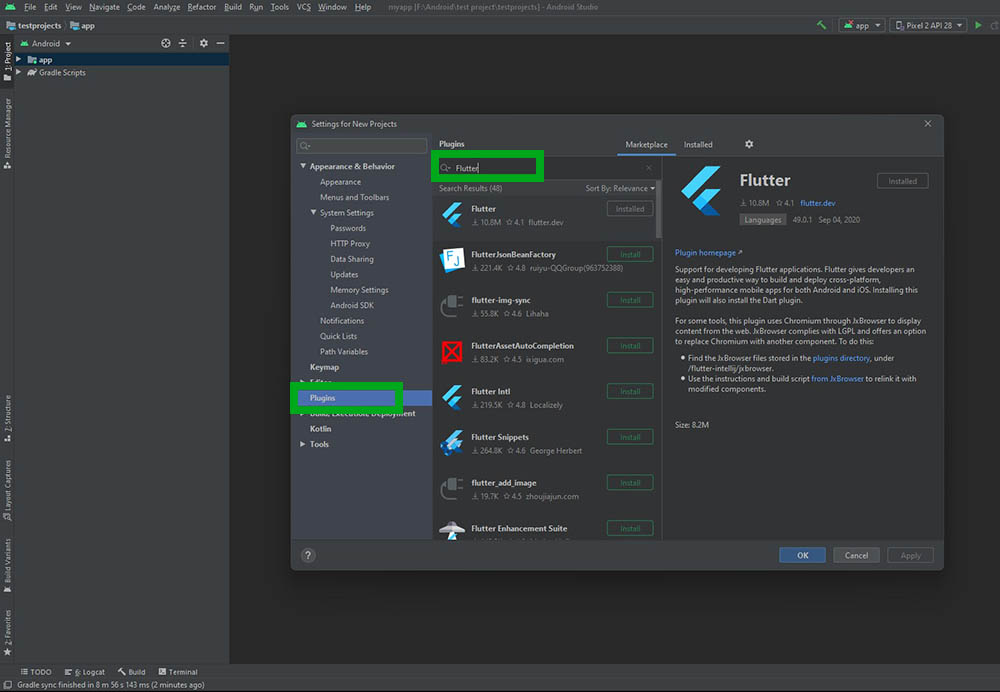1000x692 pixels.
Task: Expand the Tools settings node
Action: (x=303, y=444)
